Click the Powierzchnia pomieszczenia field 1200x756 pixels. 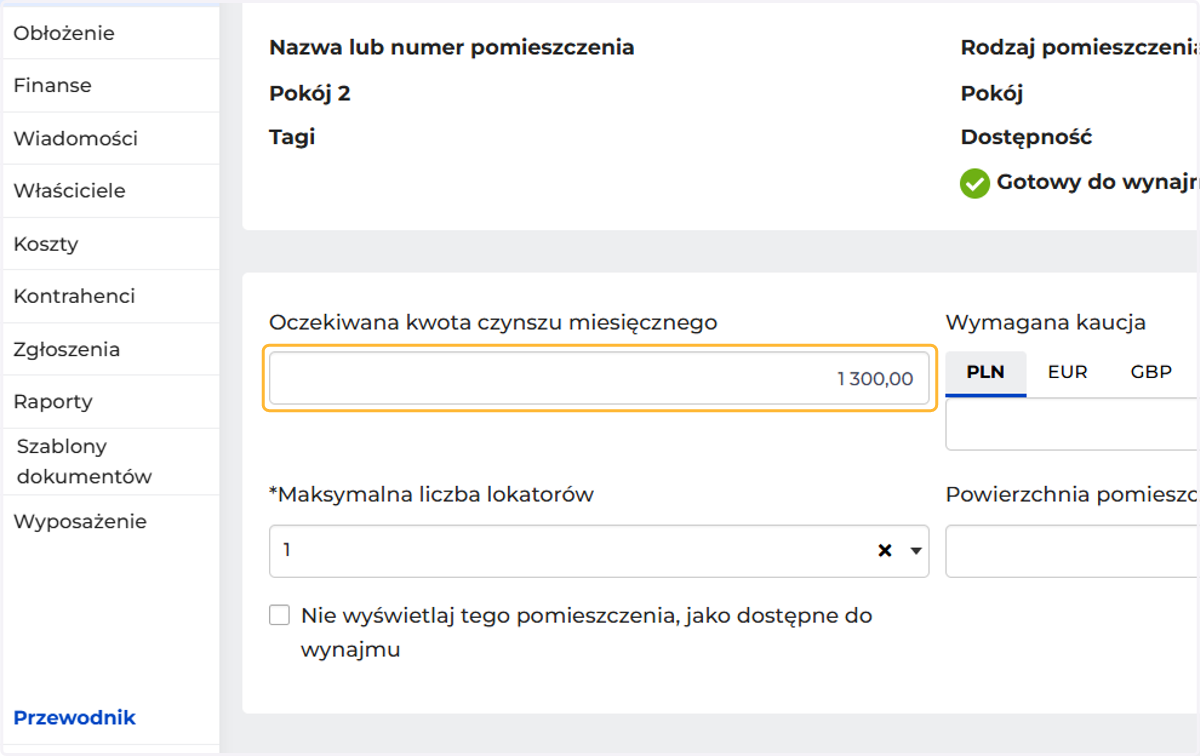[x=1072, y=551]
